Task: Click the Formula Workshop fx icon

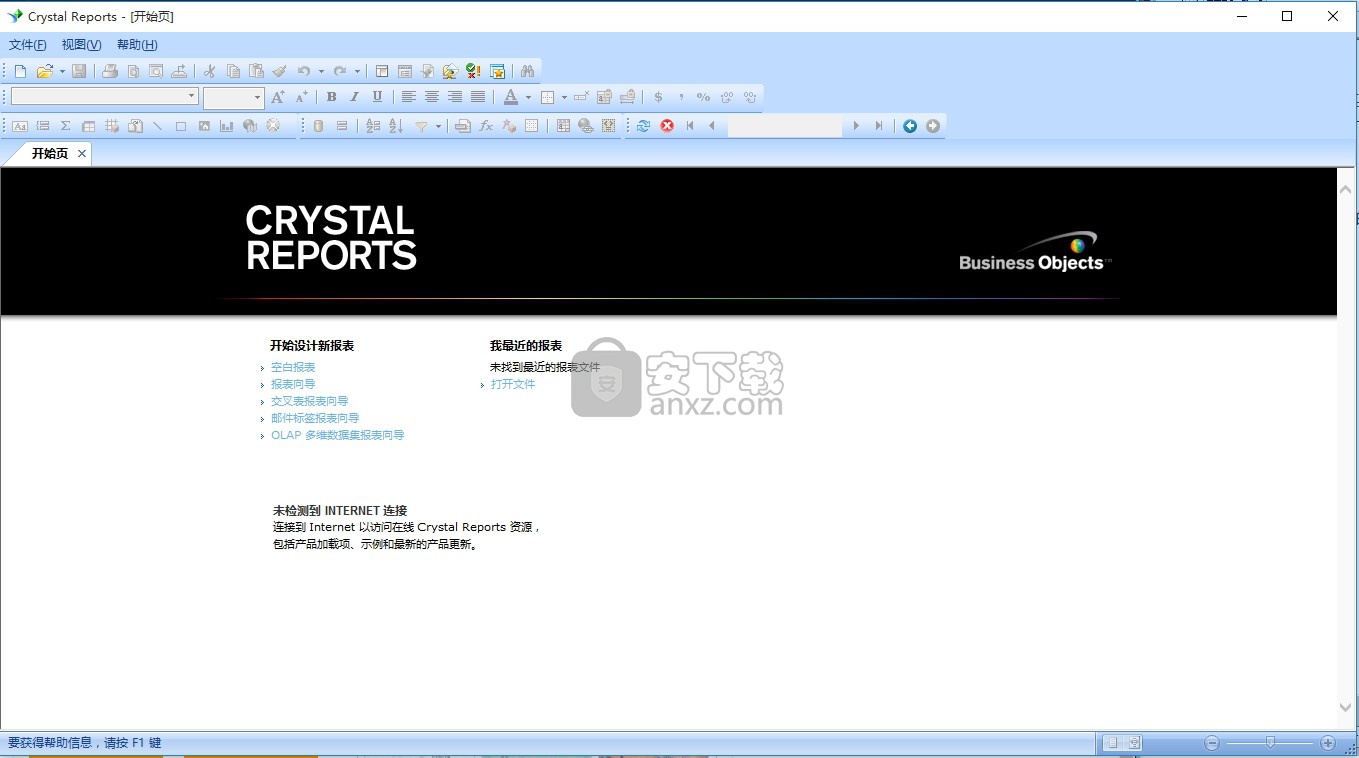Action: coord(486,126)
